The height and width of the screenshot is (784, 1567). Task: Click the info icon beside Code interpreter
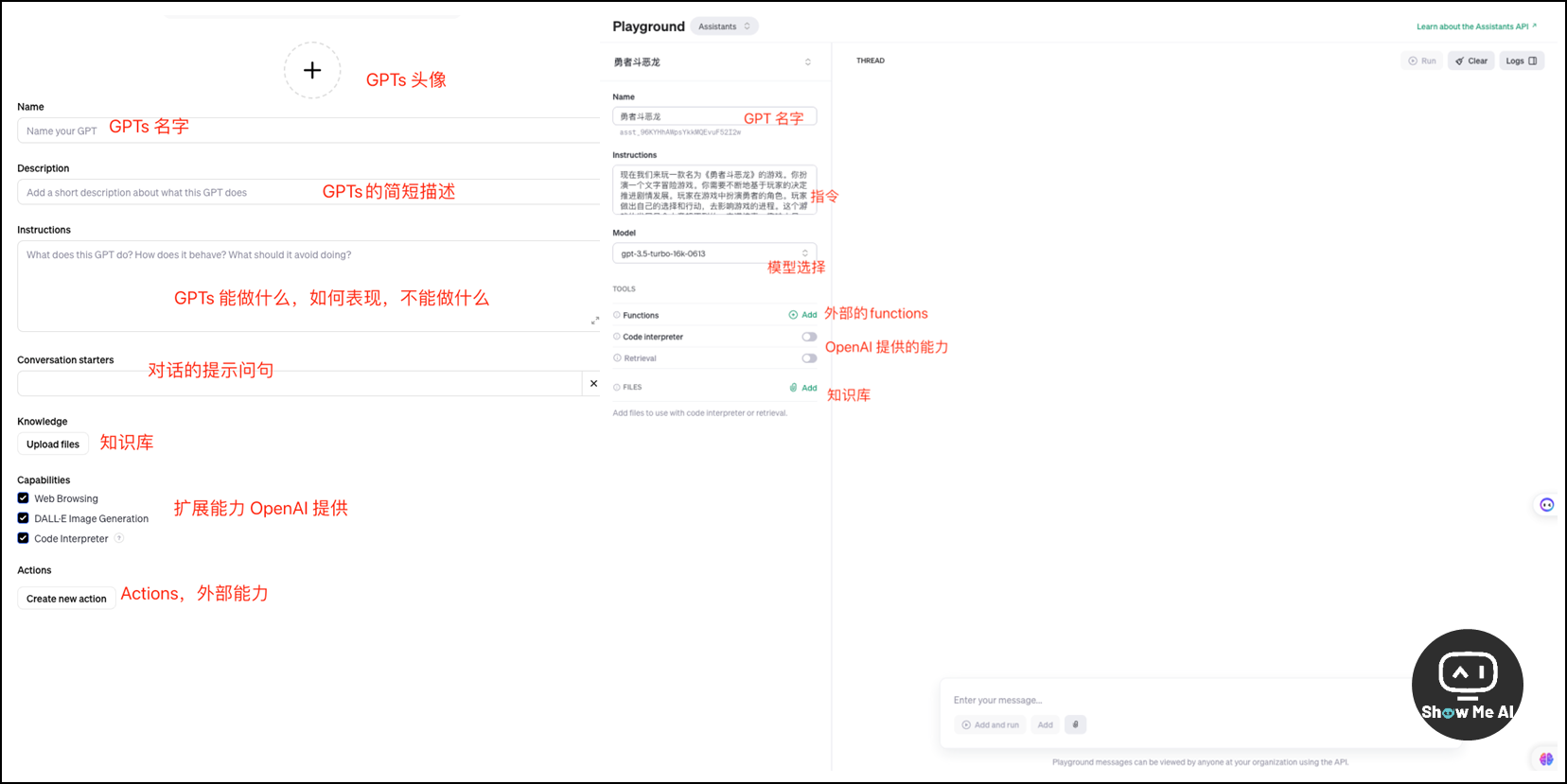coord(617,337)
